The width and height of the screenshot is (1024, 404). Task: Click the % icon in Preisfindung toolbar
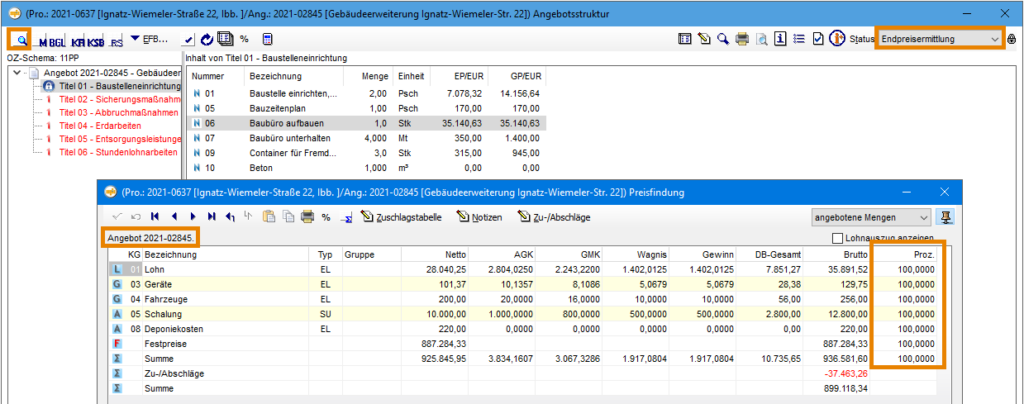[x=325, y=217]
